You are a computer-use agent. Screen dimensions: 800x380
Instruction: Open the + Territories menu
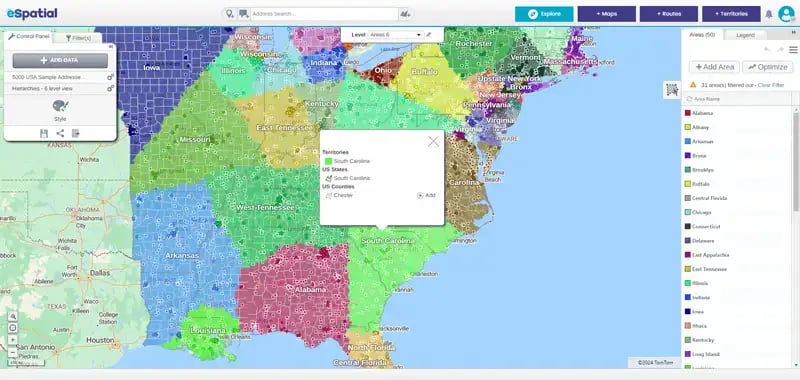731,14
